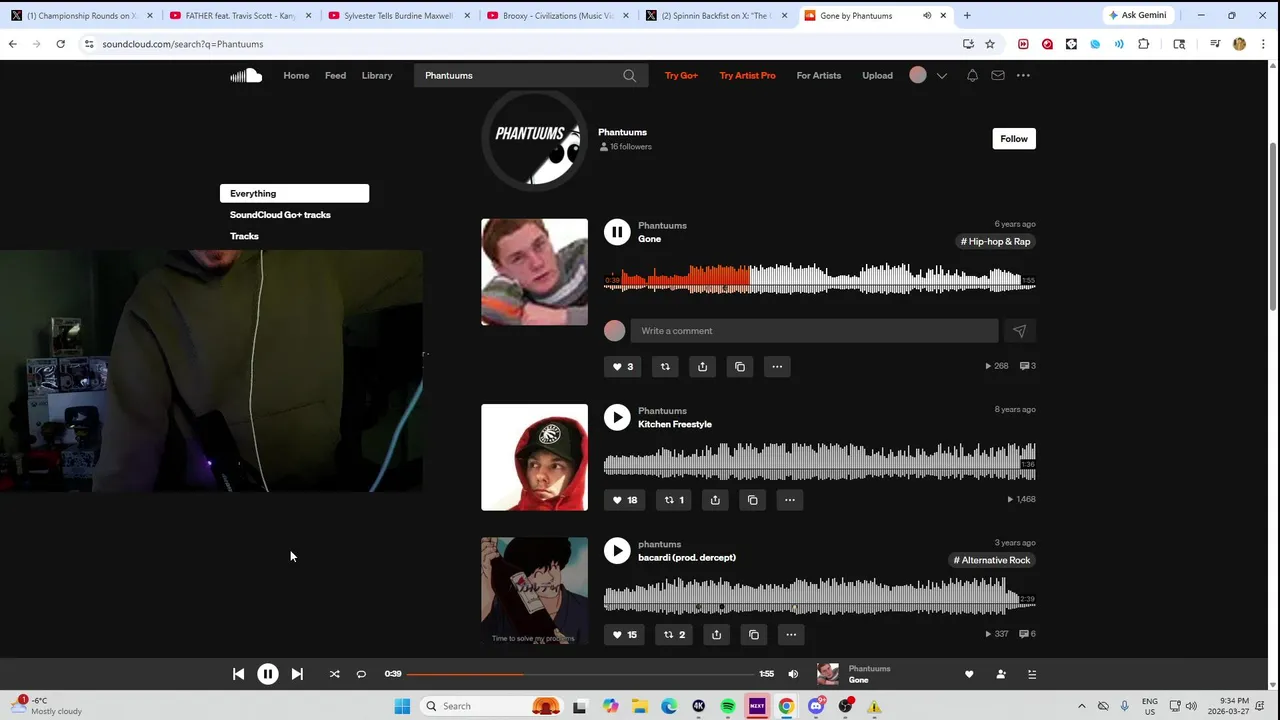
Task: Switch to the Brooxy - Civilizations browser tab
Action: (x=557, y=16)
